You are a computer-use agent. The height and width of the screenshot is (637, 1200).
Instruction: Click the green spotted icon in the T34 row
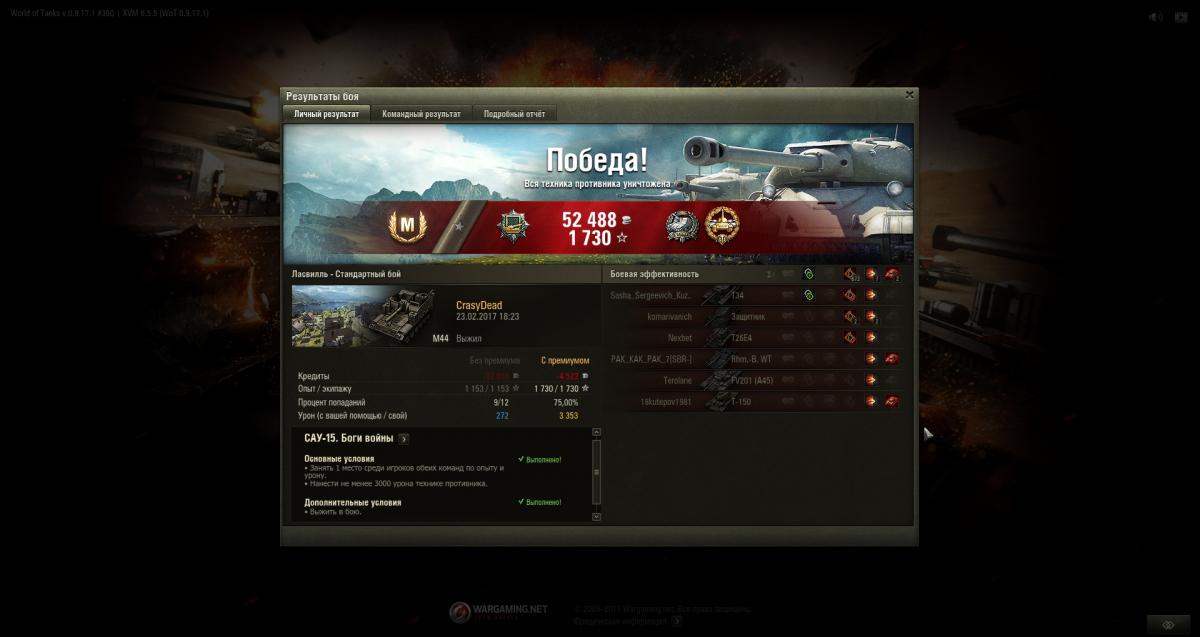808,295
